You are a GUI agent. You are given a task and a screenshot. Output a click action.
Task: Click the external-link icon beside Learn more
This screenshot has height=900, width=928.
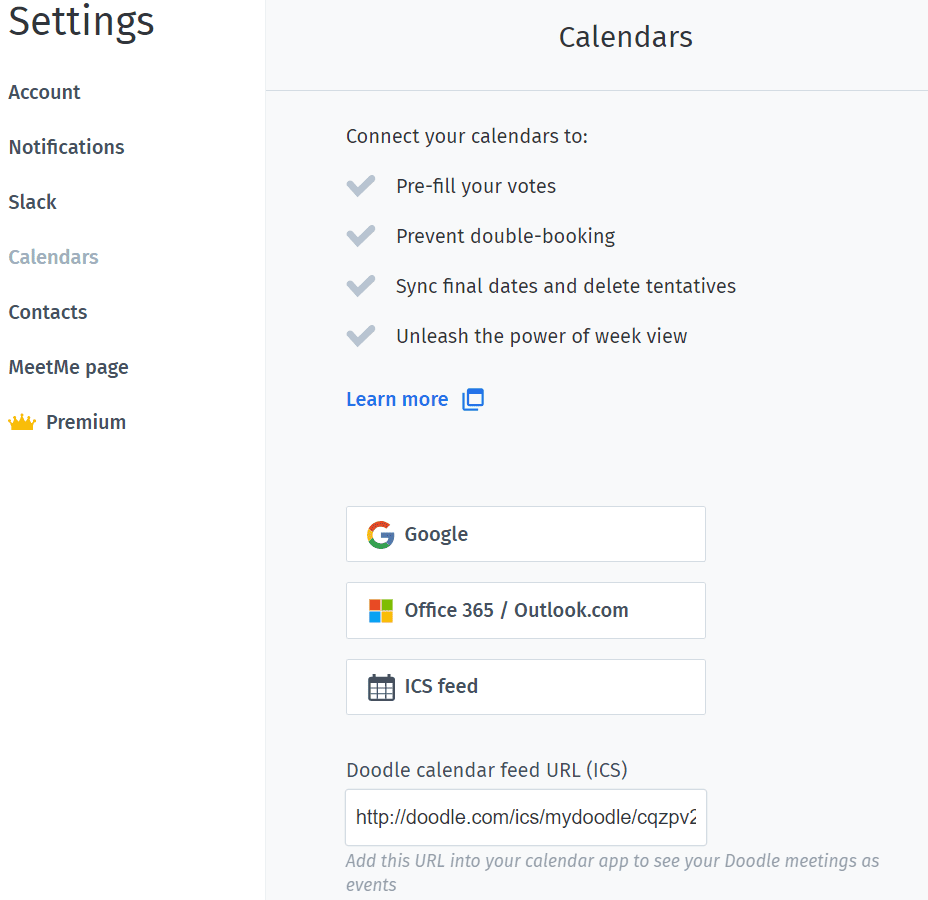[473, 399]
